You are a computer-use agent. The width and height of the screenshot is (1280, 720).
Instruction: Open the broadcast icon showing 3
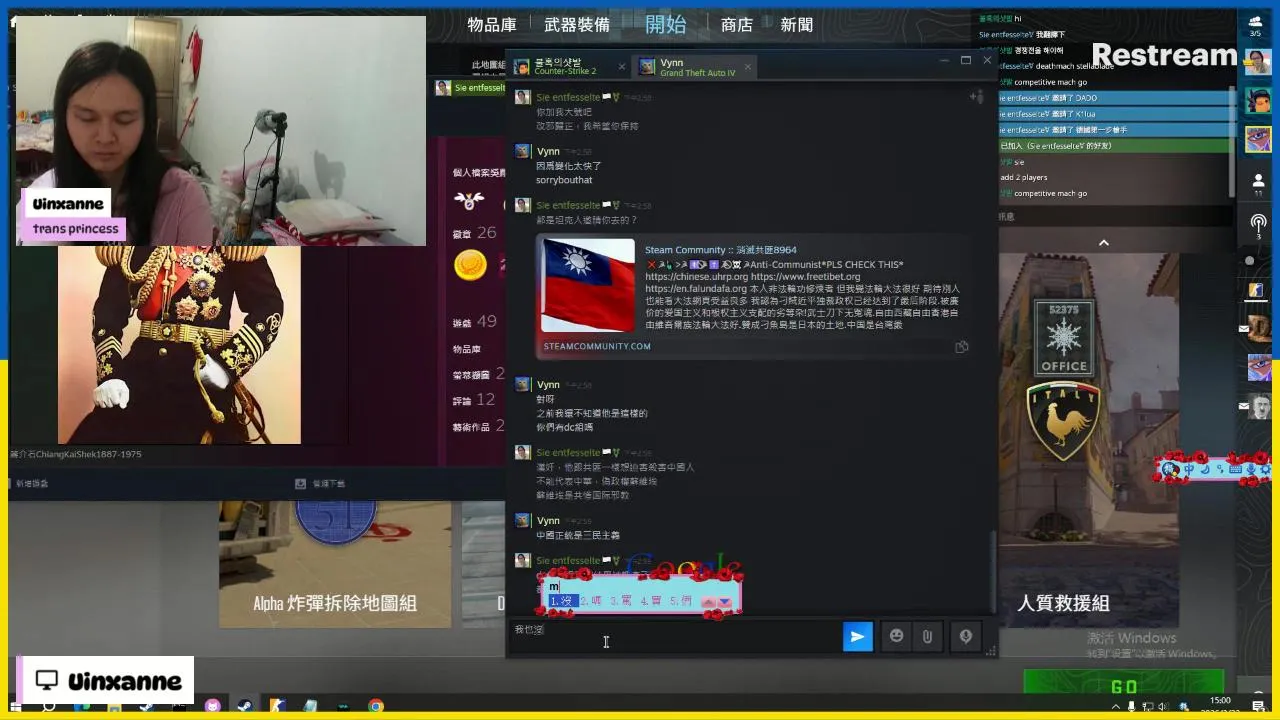click(1258, 225)
